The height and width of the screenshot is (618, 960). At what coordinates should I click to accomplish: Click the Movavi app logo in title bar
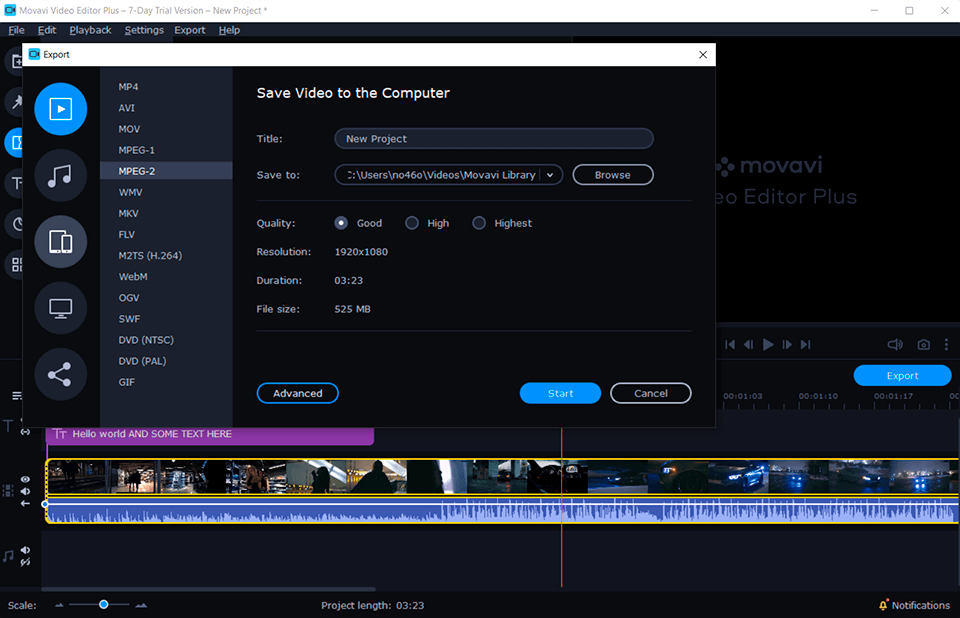point(10,10)
